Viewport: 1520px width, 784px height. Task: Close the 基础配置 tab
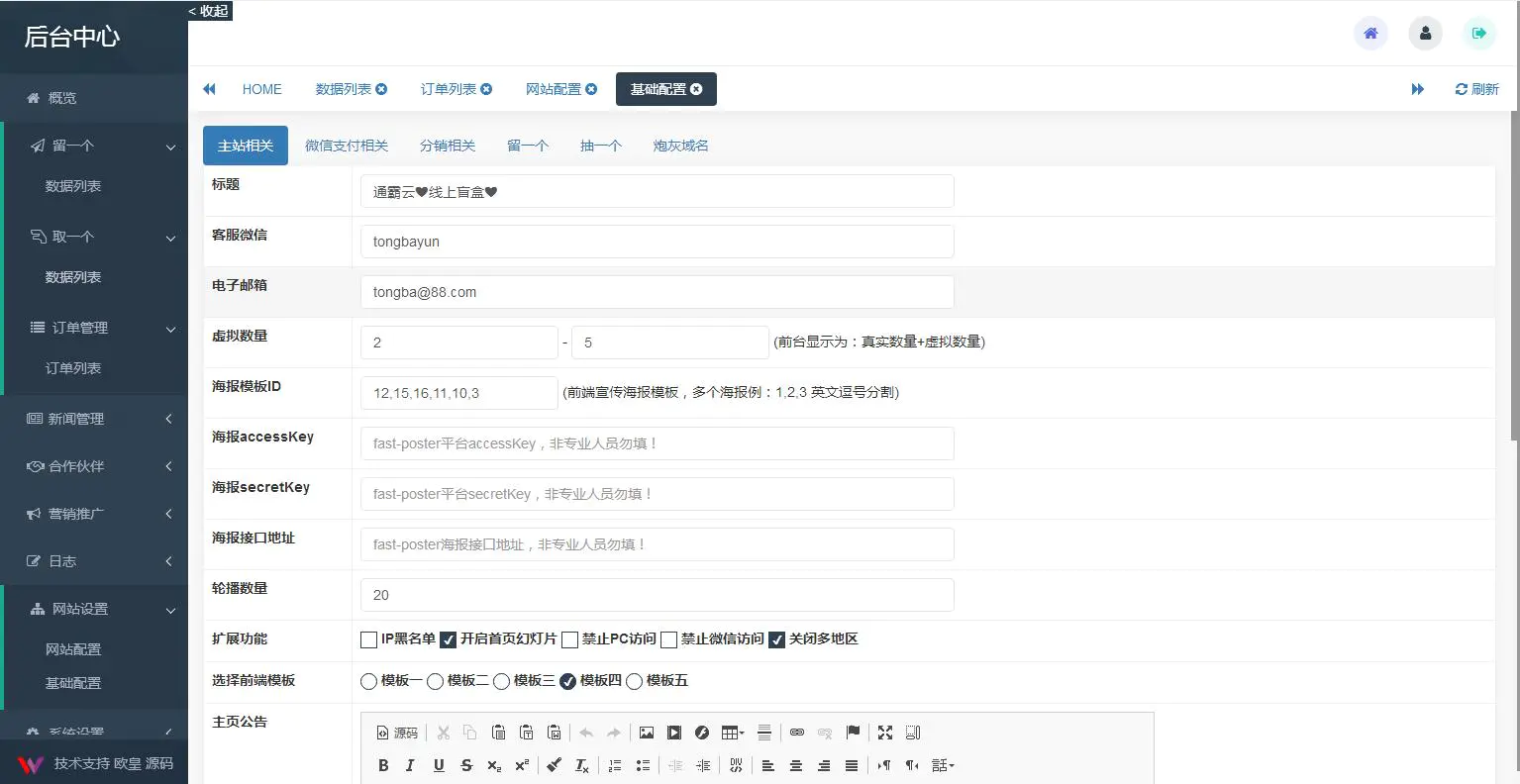(696, 89)
